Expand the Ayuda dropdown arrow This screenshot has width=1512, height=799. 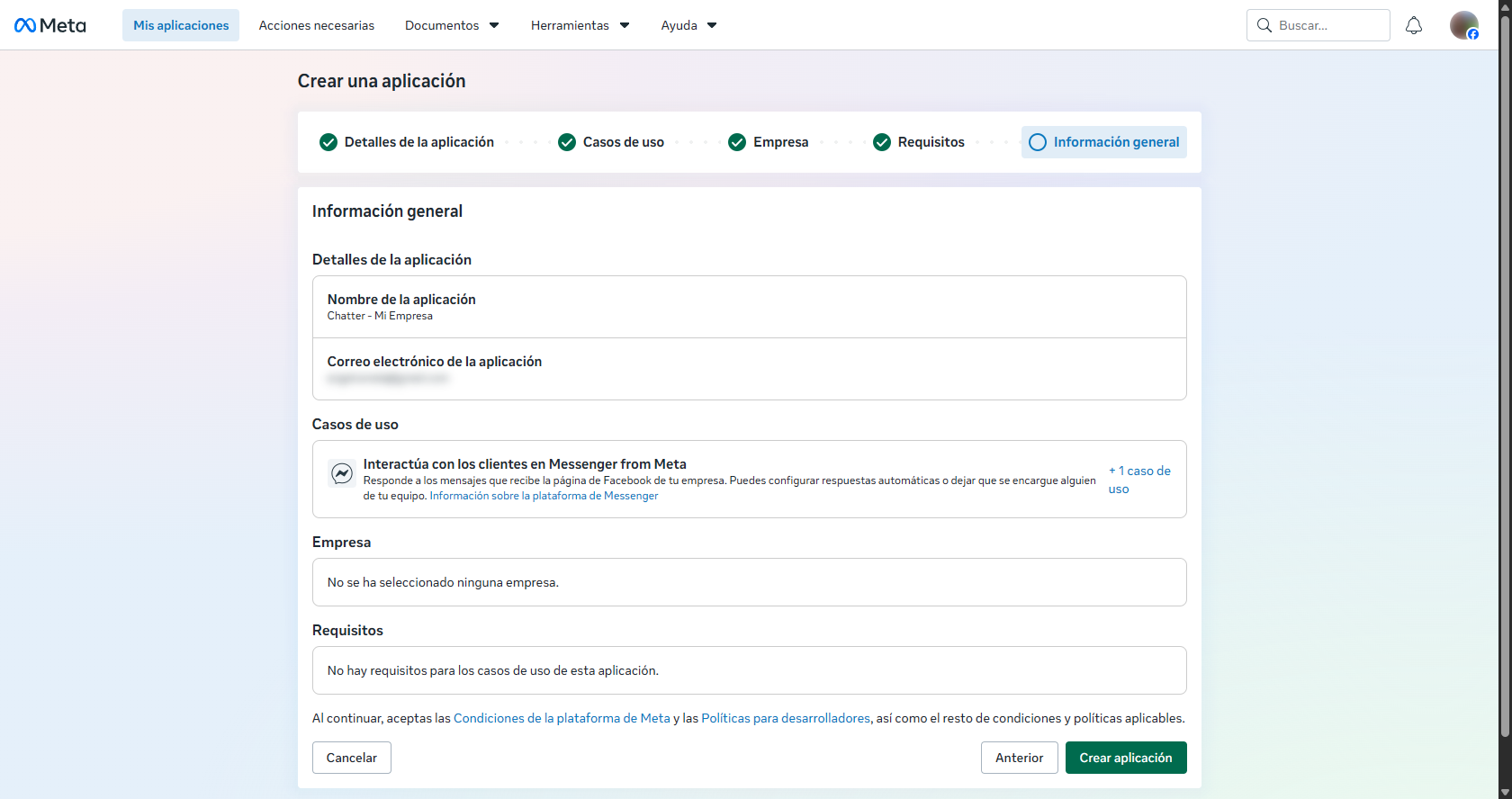coord(712,25)
